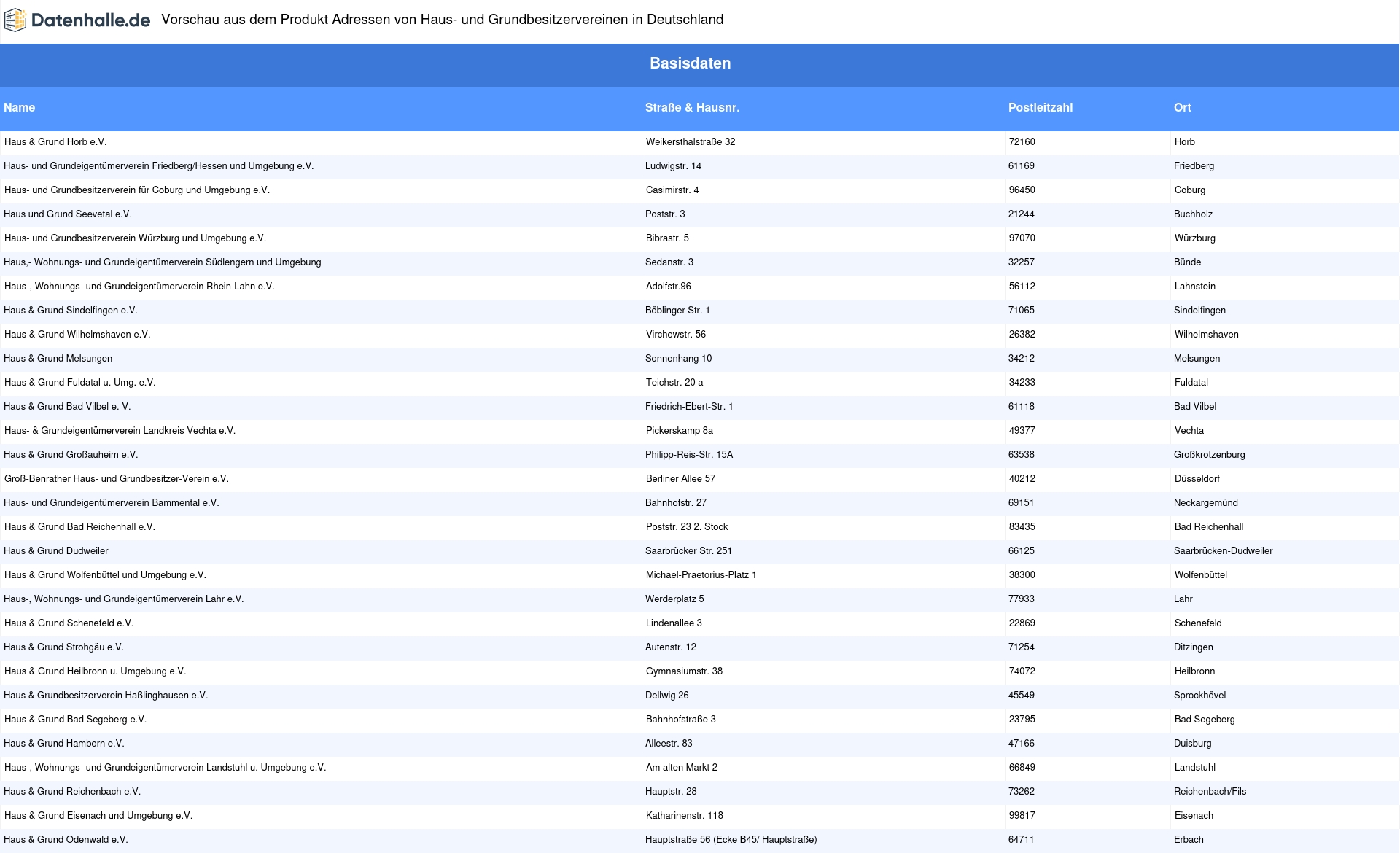Click the Ort column header
This screenshot has height=853, width=1400.
tap(1182, 108)
